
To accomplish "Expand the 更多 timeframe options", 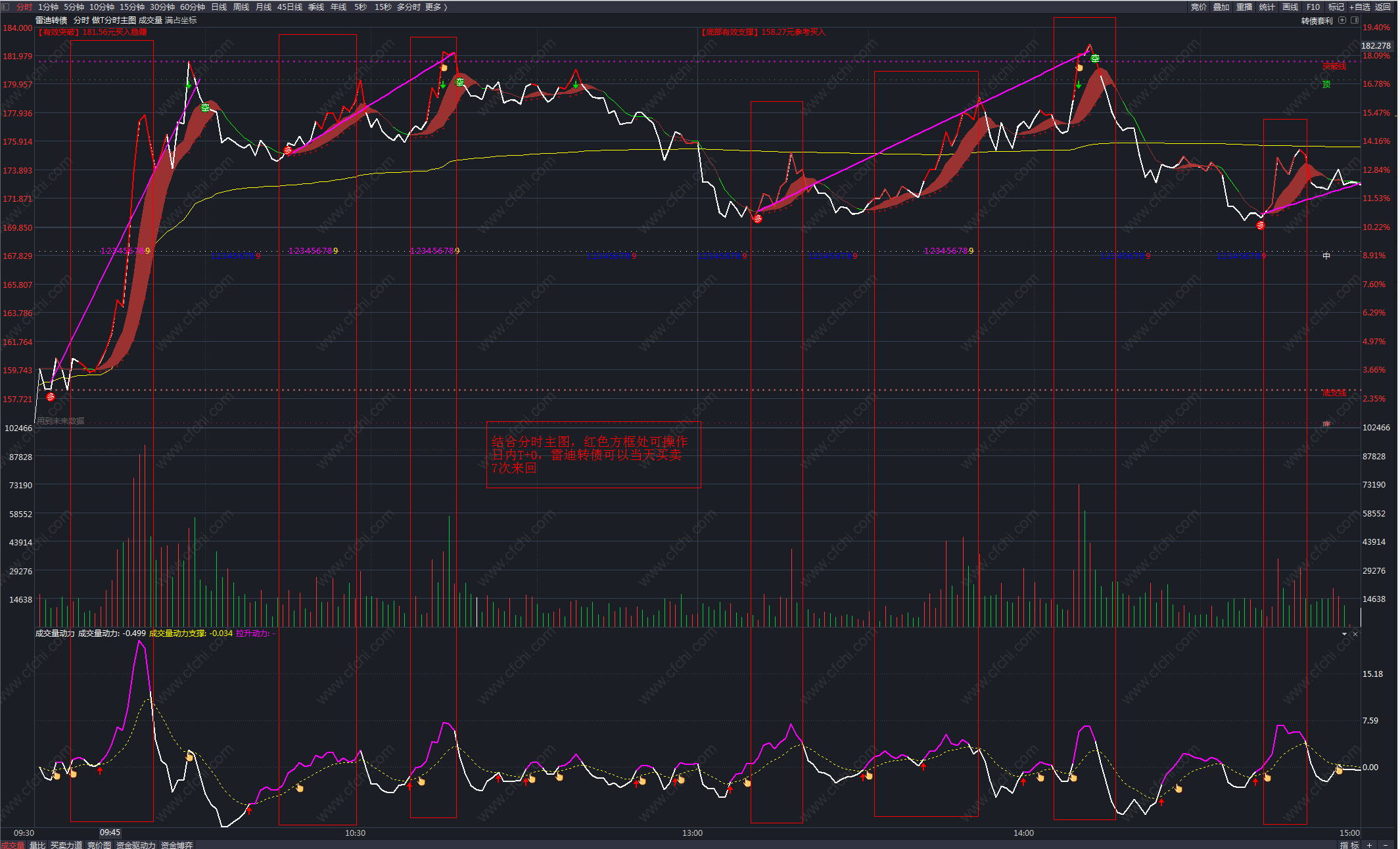I will 436,7.
